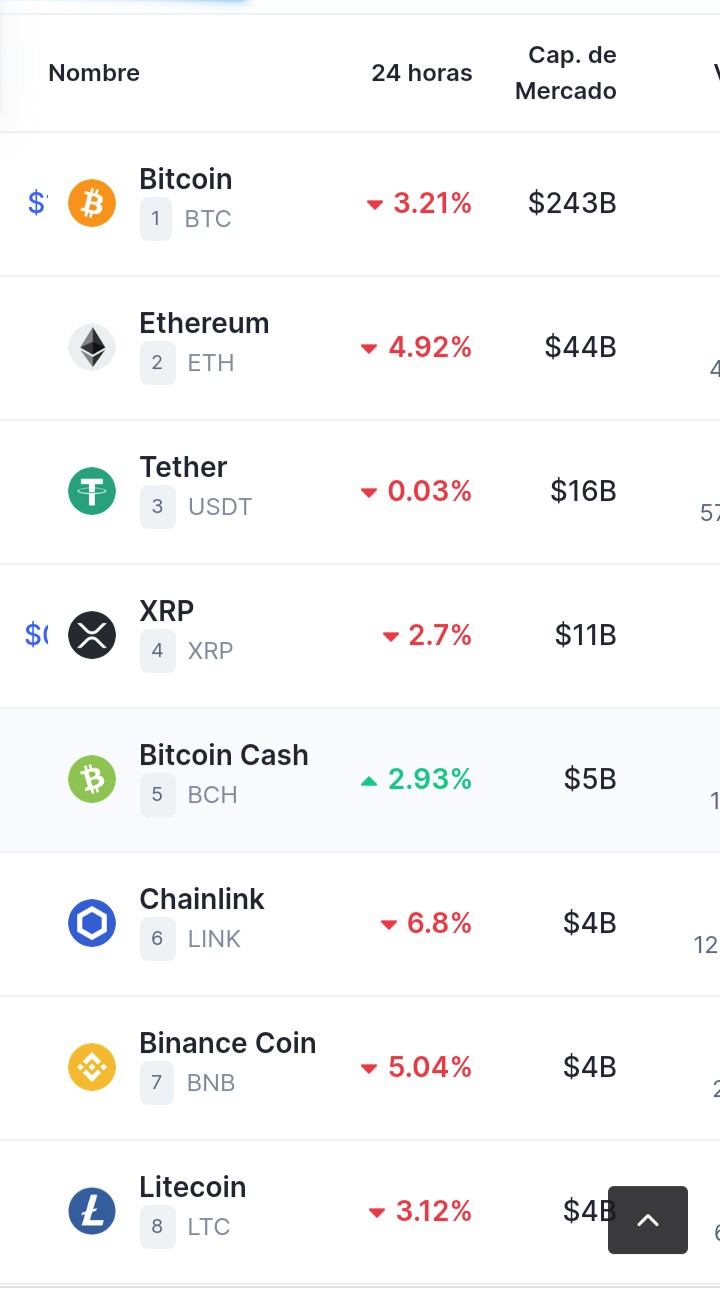
Task: Click the Litecoin rank 8 badge
Action: tap(157, 1227)
